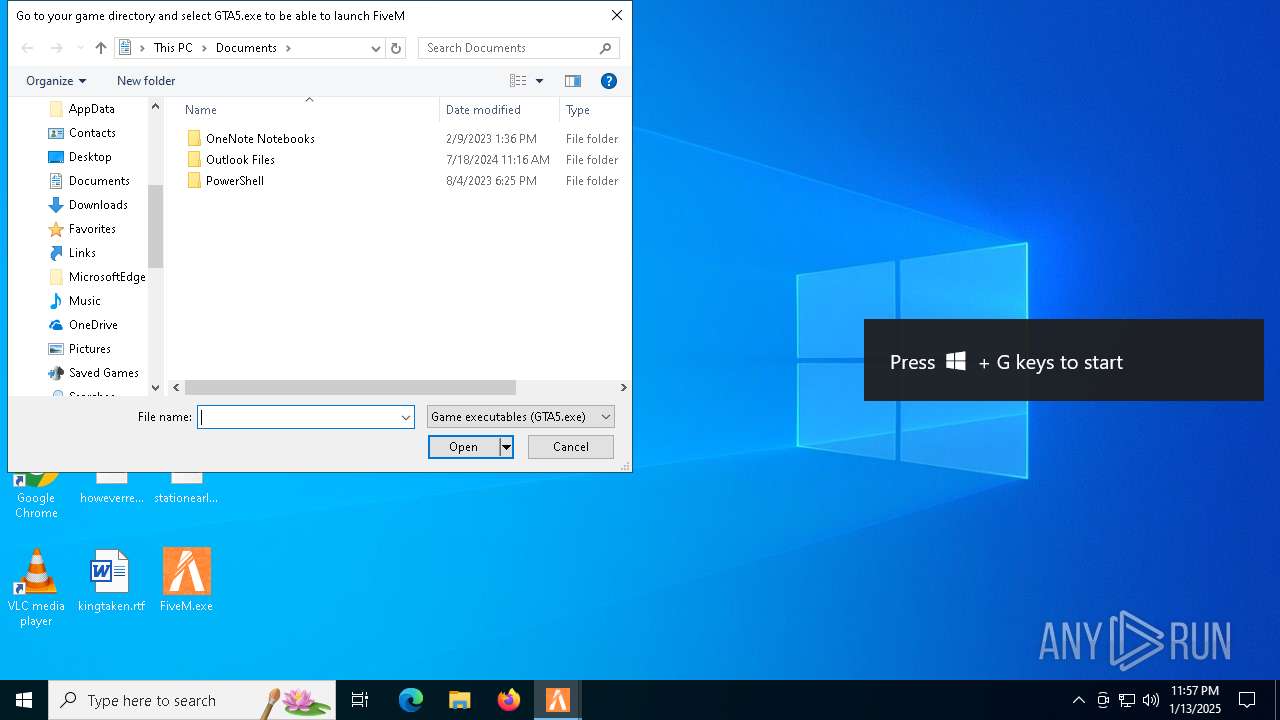Expand the address bar history dropdown
The height and width of the screenshot is (720, 1280).
pos(376,48)
